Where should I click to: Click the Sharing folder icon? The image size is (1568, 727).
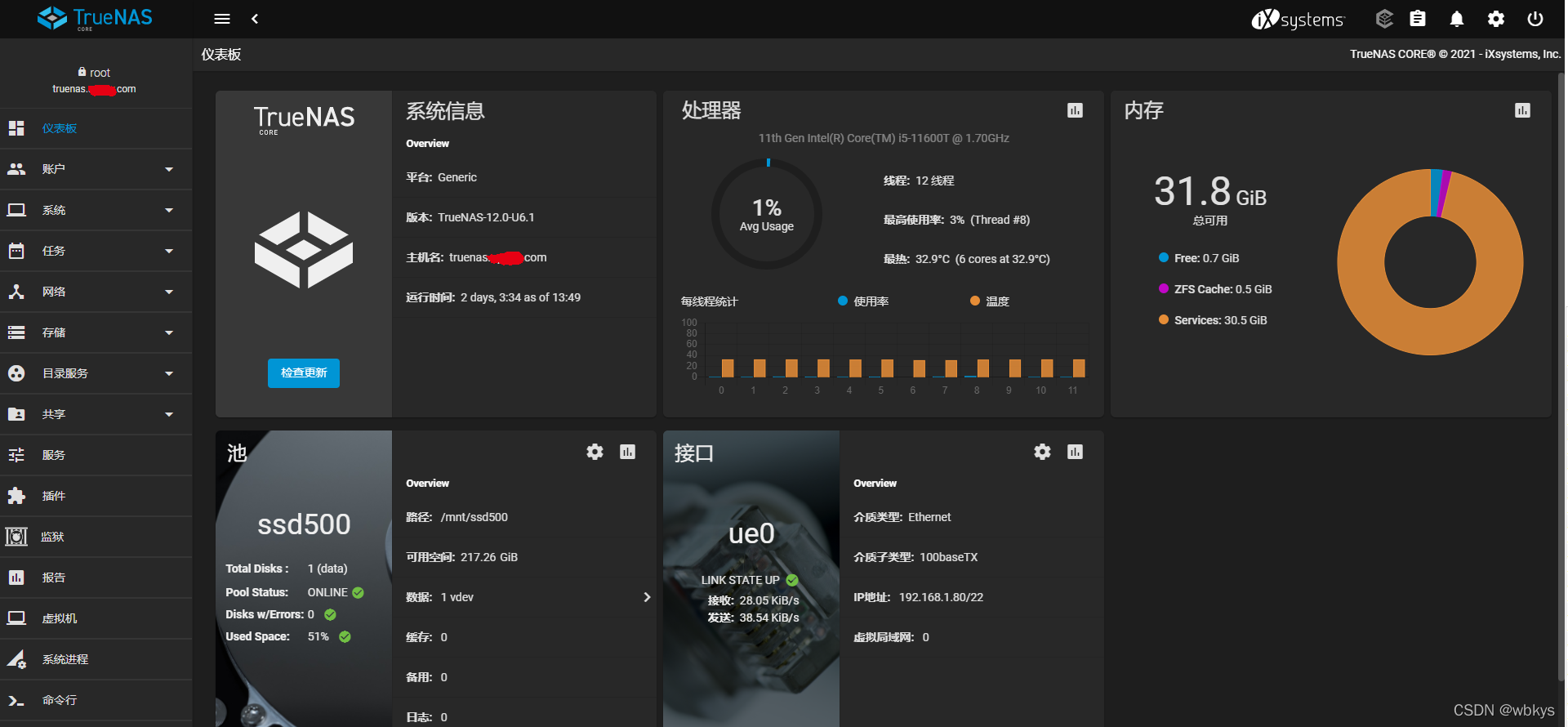coord(16,414)
